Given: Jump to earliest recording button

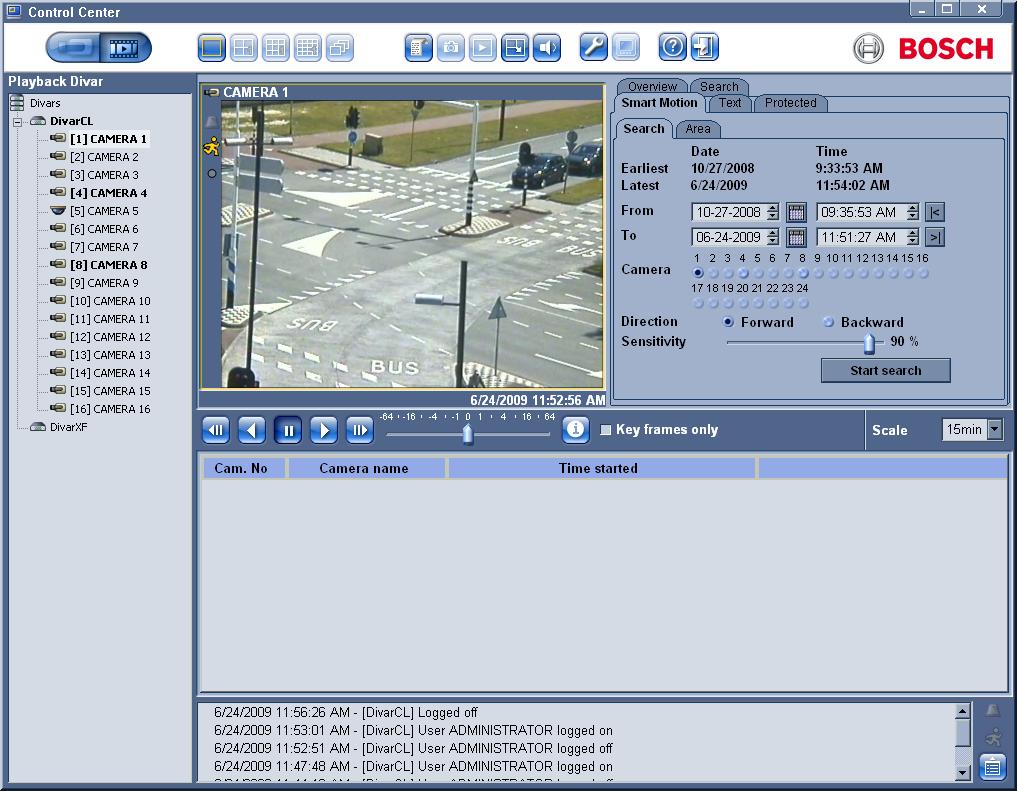Looking at the screenshot, I should [935, 212].
